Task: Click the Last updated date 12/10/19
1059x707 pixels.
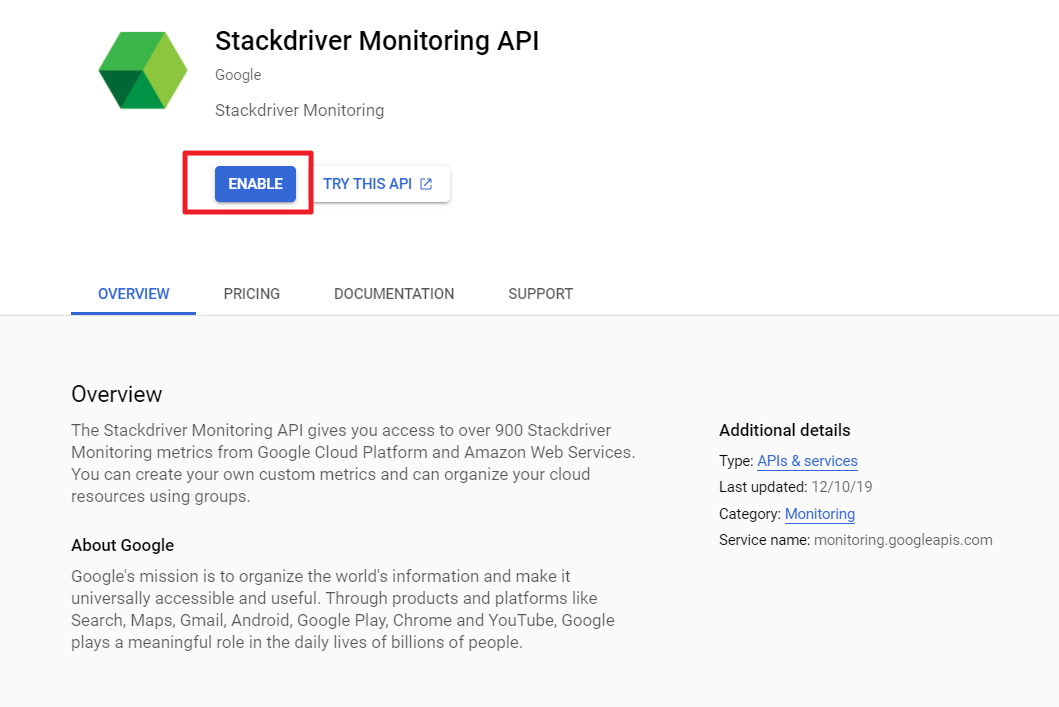Action: click(840, 487)
